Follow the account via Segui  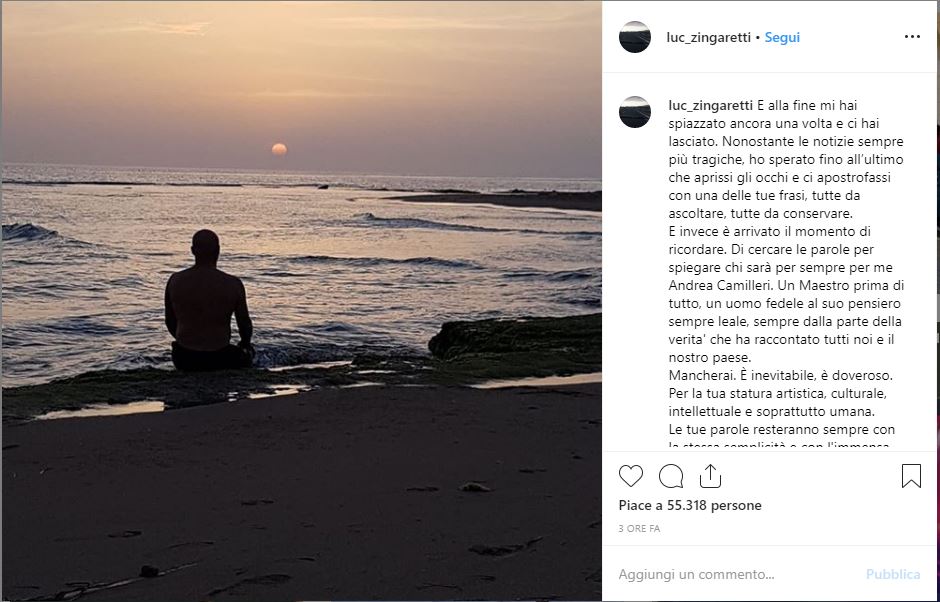click(782, 38)
